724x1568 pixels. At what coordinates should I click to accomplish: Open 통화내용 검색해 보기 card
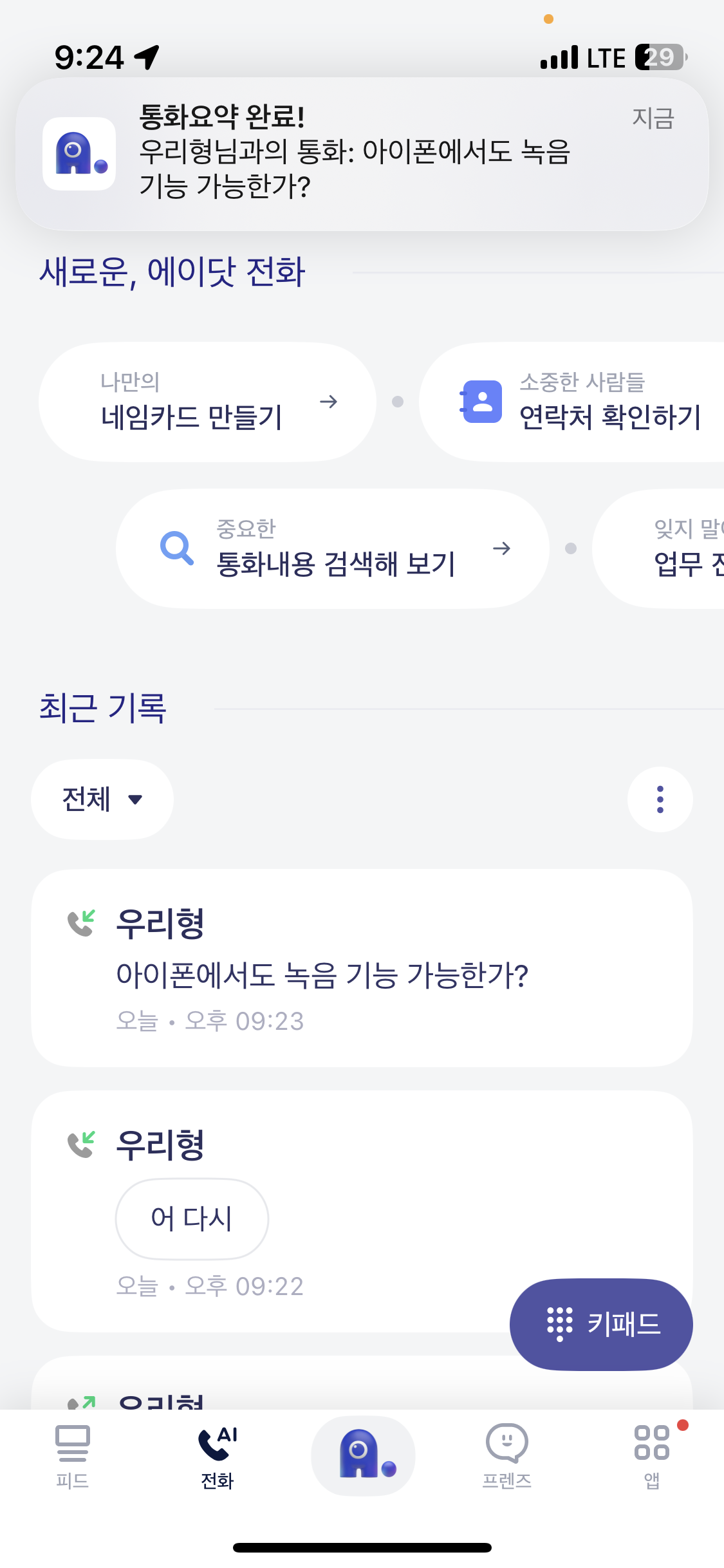pos(332,548)
